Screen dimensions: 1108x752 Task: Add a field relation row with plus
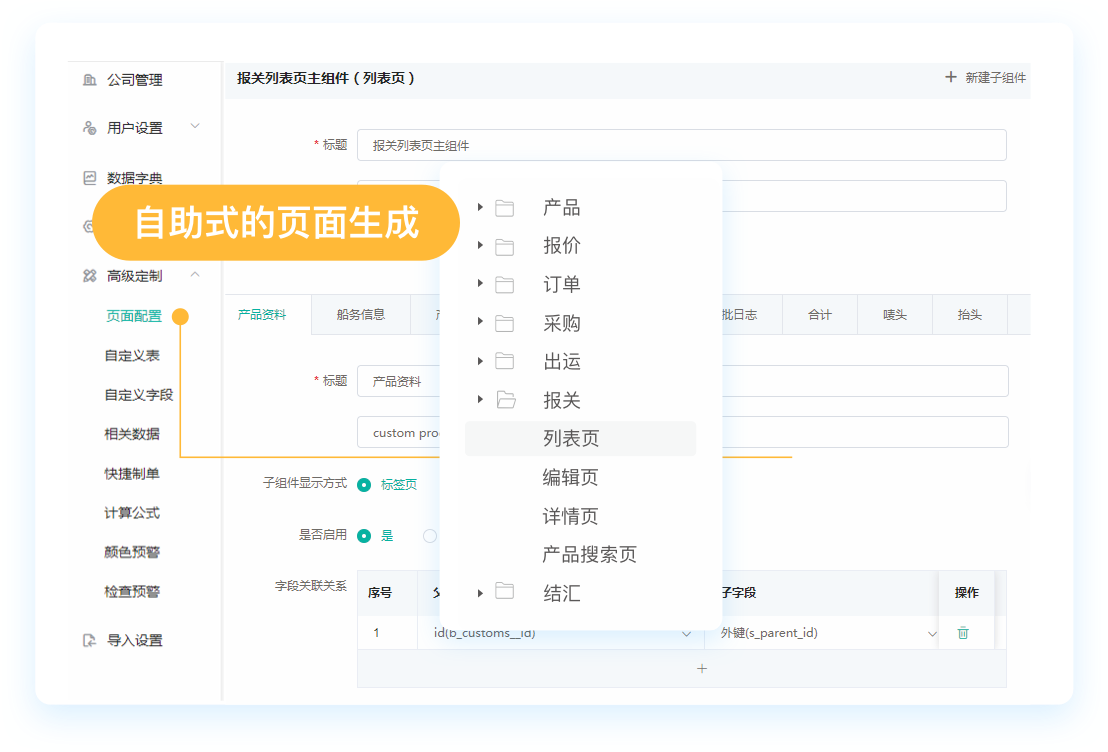pyautogui.click(x=702, y=669)
